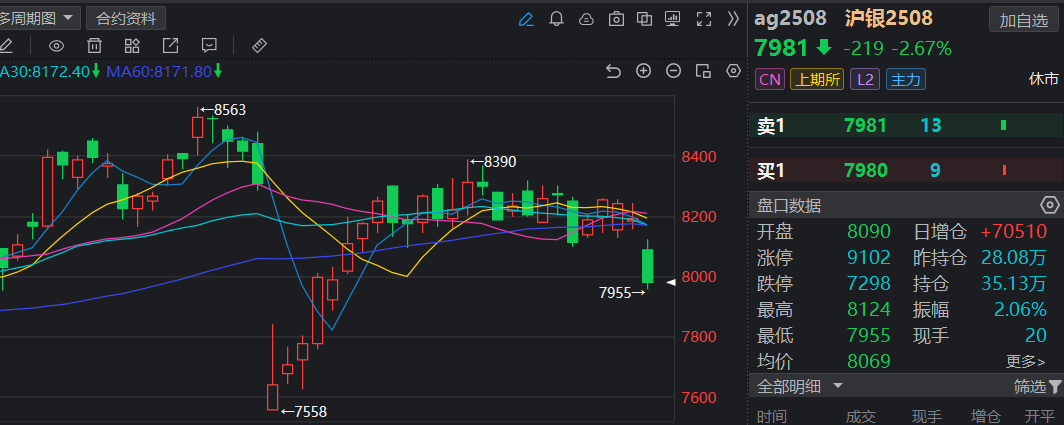Click the cloud sync icon
Screen dimensions: 1064x425
point(586,19)
